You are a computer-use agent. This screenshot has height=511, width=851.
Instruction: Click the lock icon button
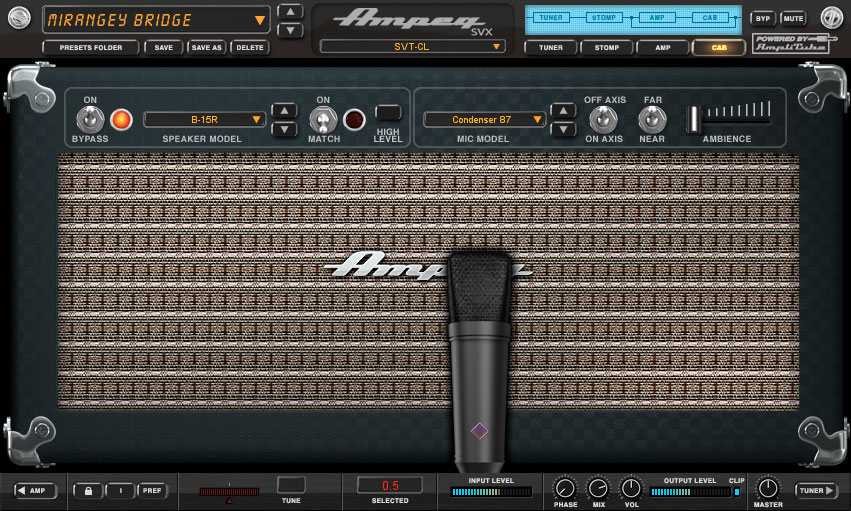(88, 491)
